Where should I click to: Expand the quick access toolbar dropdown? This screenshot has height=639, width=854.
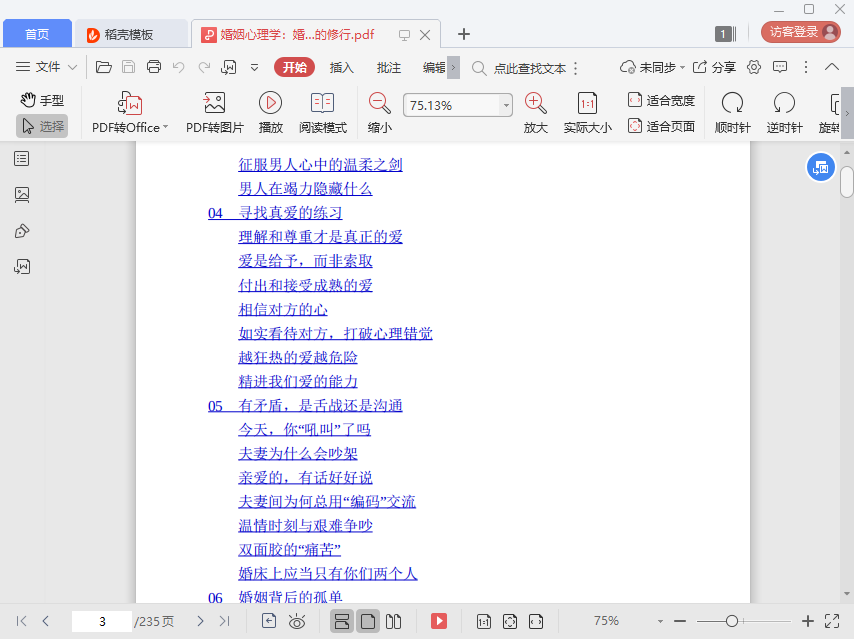[x=254, y=68]
